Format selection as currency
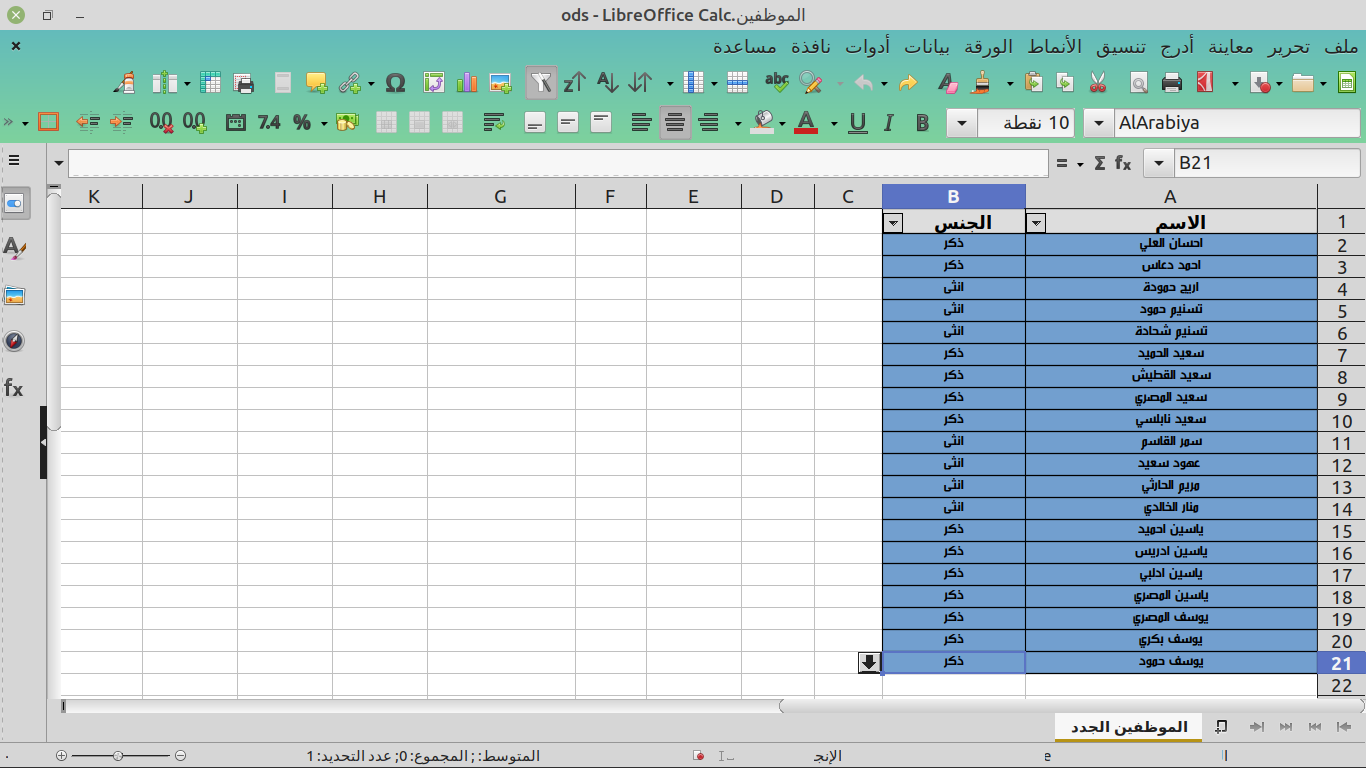This screenshot has width=1366, height=768. [x=347, y=123]
